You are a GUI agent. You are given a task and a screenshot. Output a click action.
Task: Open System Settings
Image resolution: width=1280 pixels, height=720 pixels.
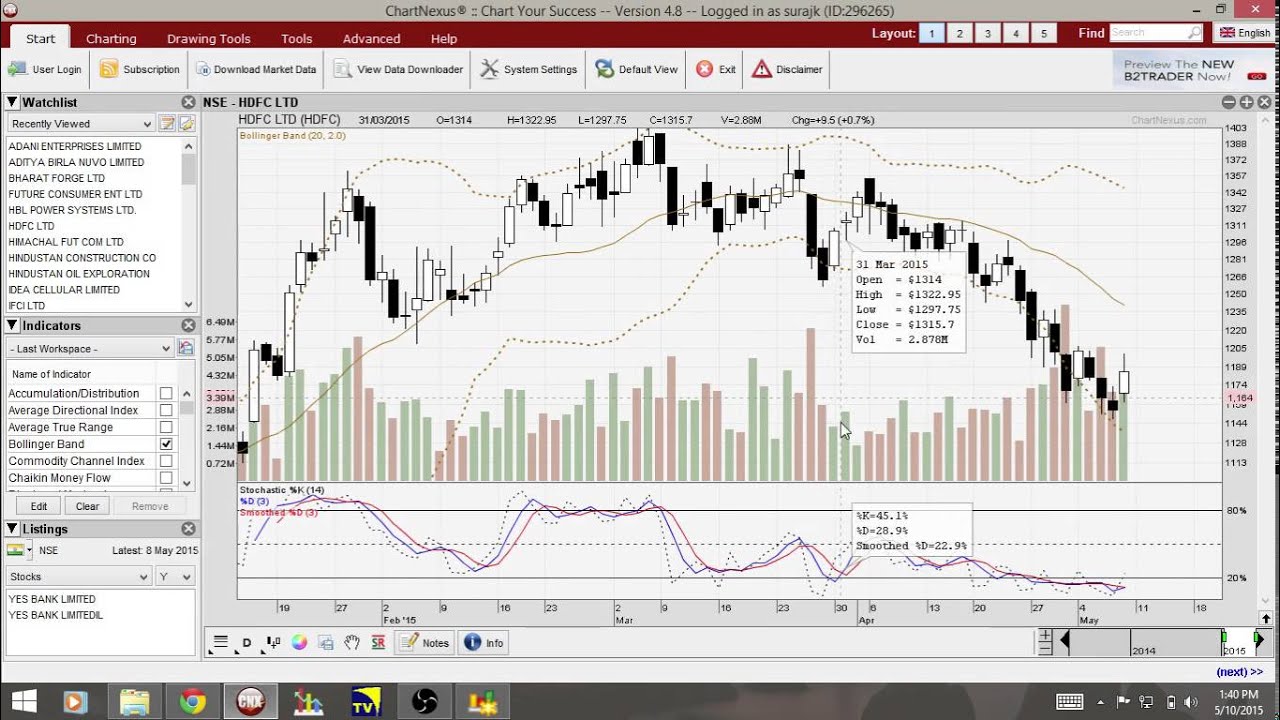(529, 70)
